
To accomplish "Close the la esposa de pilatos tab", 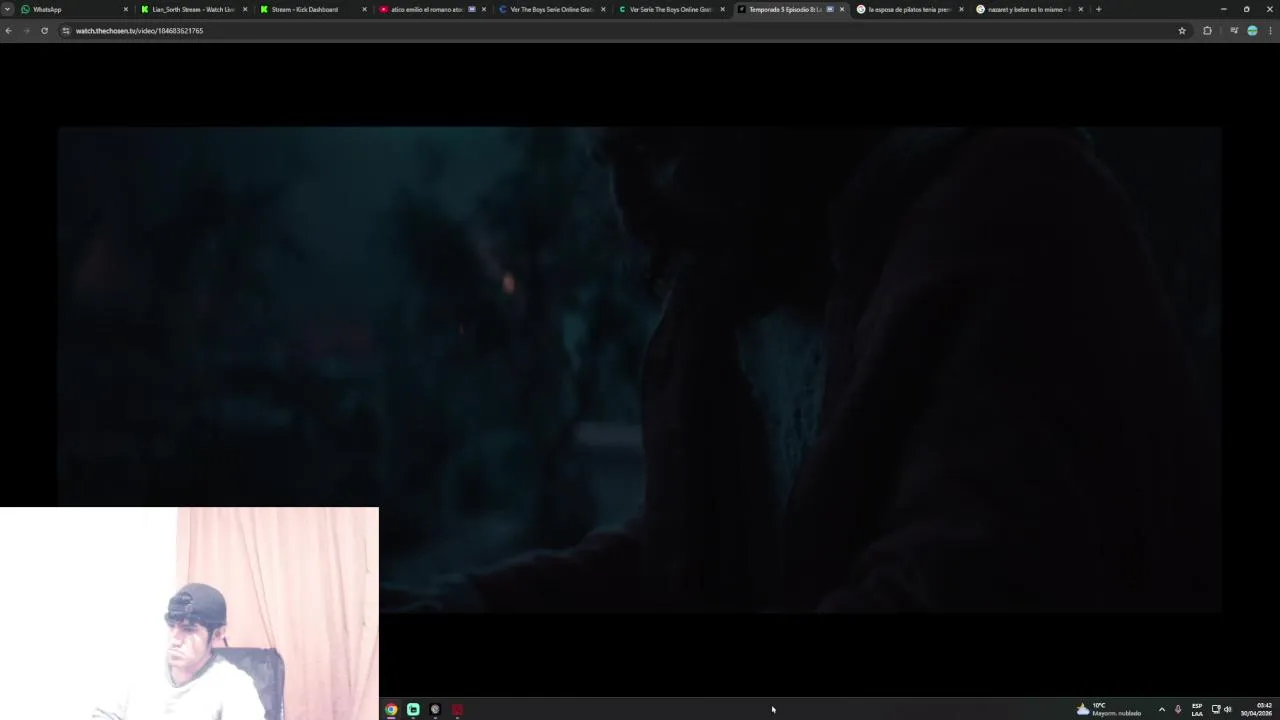I will tap(961, 9).
